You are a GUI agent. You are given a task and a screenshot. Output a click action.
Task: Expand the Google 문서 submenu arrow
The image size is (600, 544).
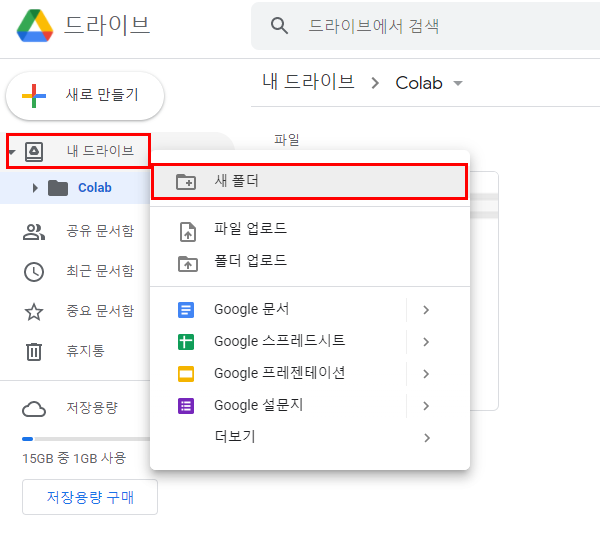426,310
